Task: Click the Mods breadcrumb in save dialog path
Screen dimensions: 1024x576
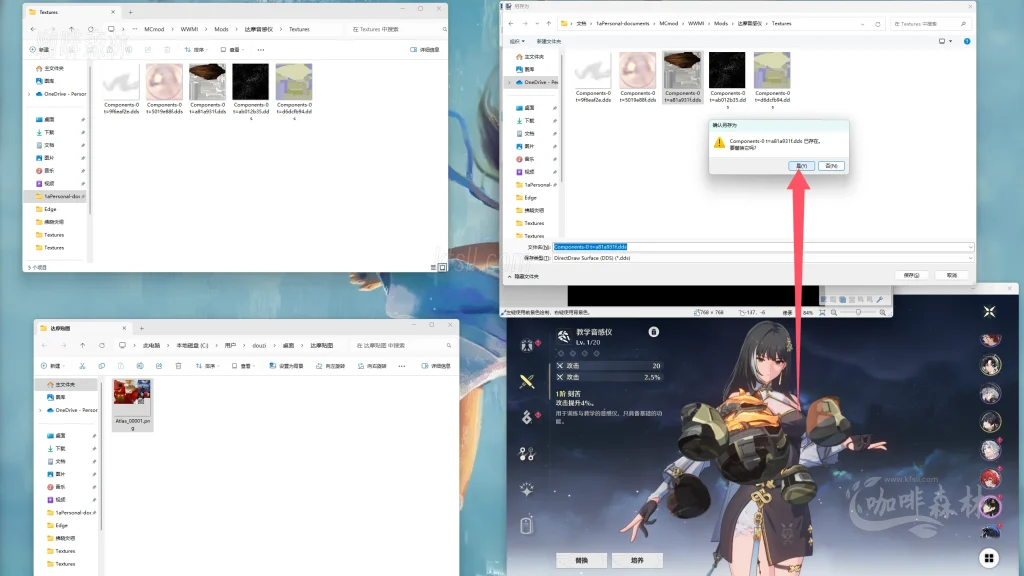Action: point(720,23)
